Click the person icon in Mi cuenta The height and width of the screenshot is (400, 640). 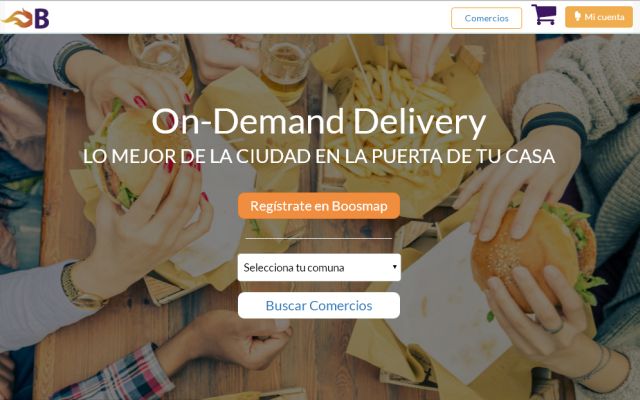(577, 16)
